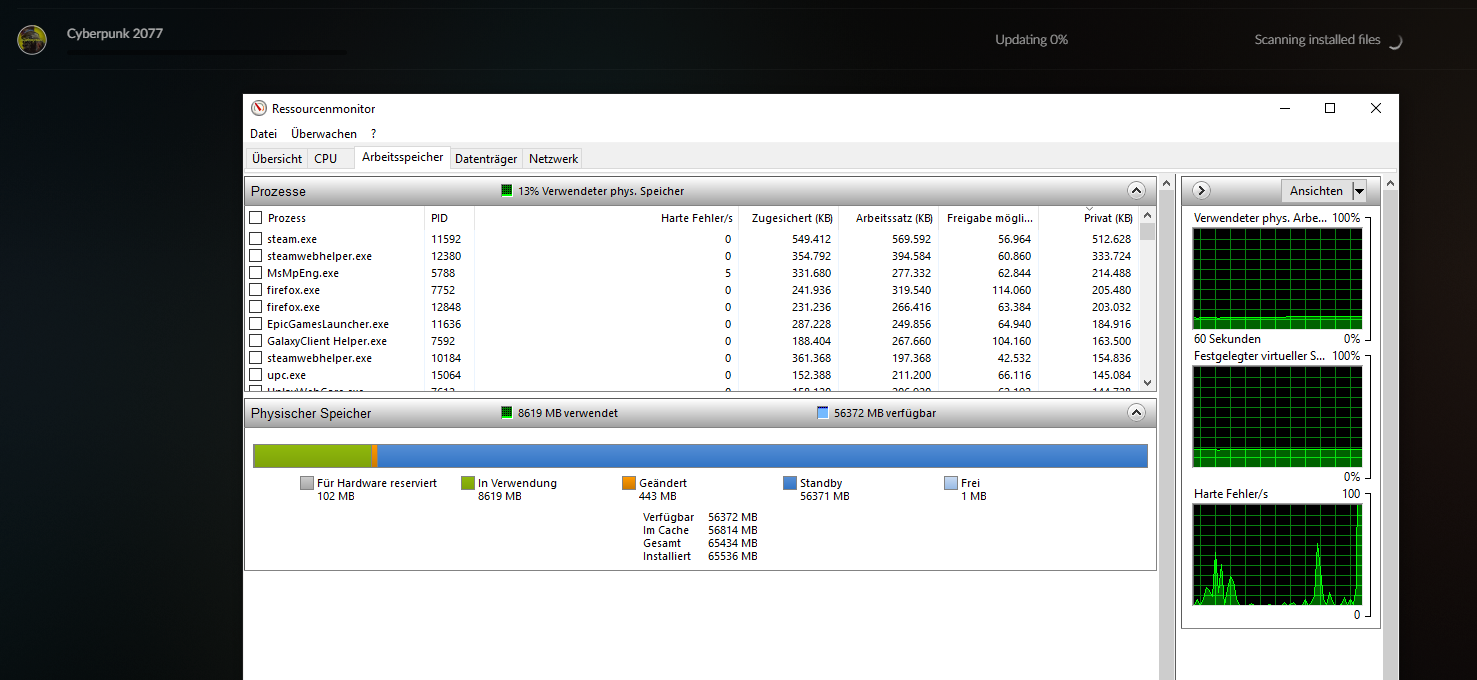This screenshot has width=1477, height=680.
Task: Sort by Freigabe mögli... column header
Action: tap(988, 218)
